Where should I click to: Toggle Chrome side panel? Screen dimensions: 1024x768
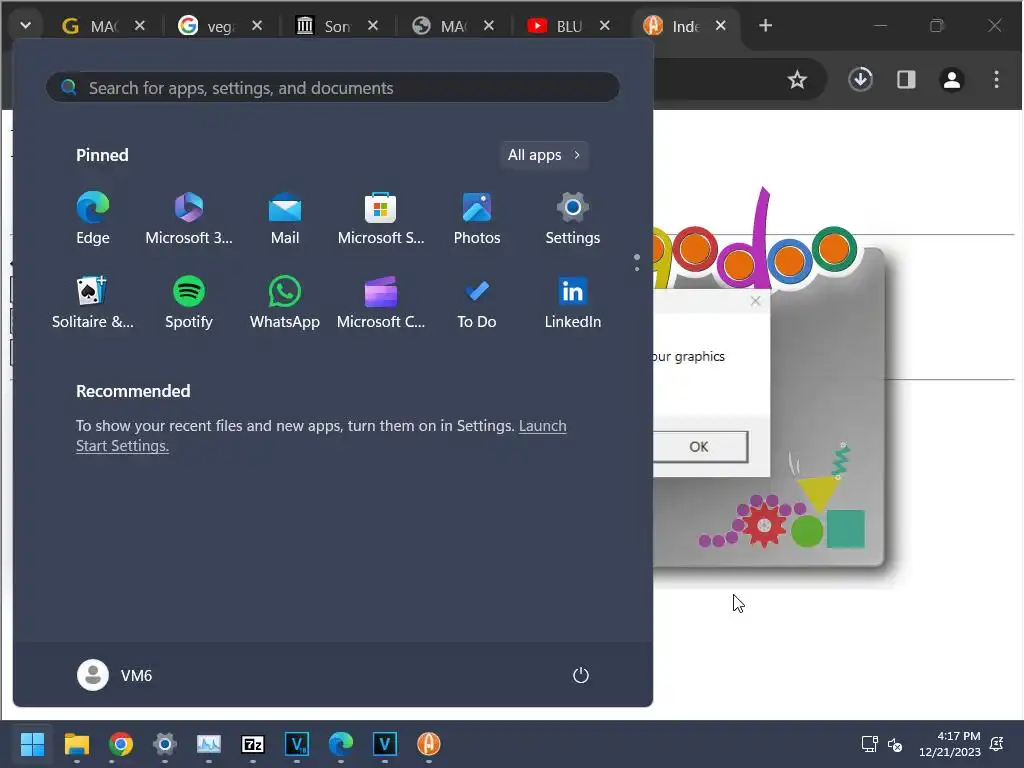point(906,80)
